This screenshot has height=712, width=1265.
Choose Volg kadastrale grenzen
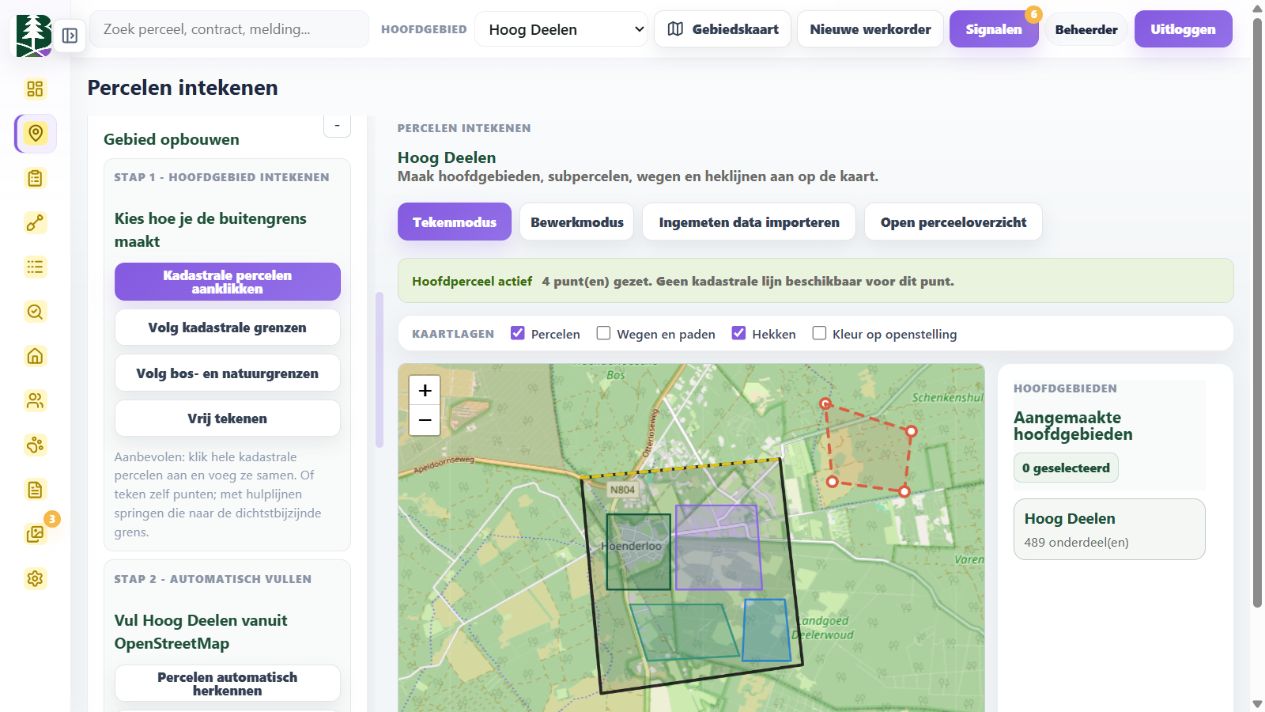click(228, 327)
